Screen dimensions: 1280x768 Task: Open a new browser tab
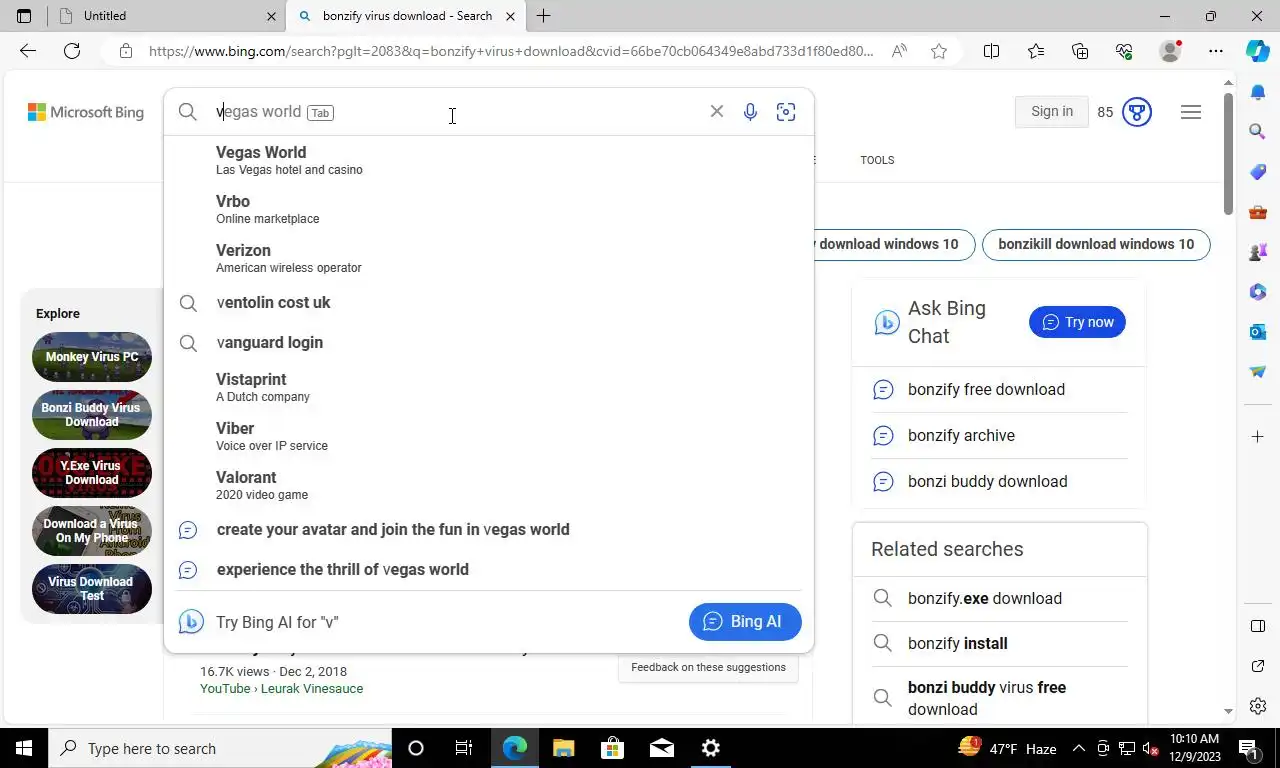point(544,16)
